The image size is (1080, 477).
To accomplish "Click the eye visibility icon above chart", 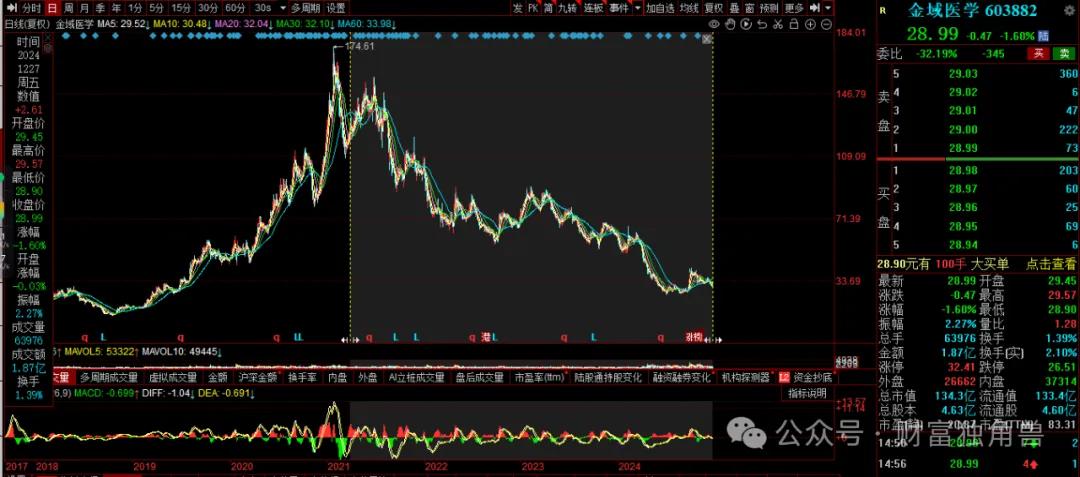I will [x=714, y=25].
